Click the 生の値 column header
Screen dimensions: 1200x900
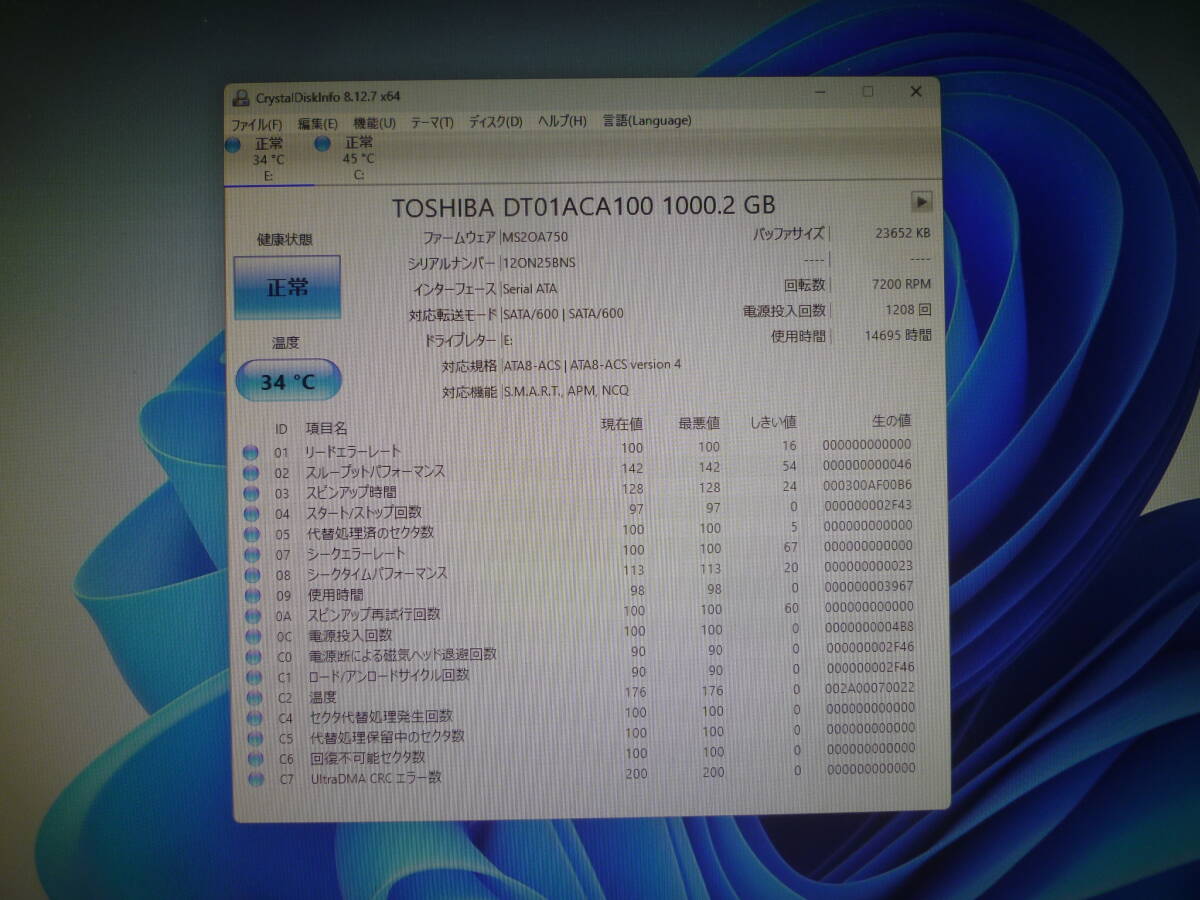[889, 421]
